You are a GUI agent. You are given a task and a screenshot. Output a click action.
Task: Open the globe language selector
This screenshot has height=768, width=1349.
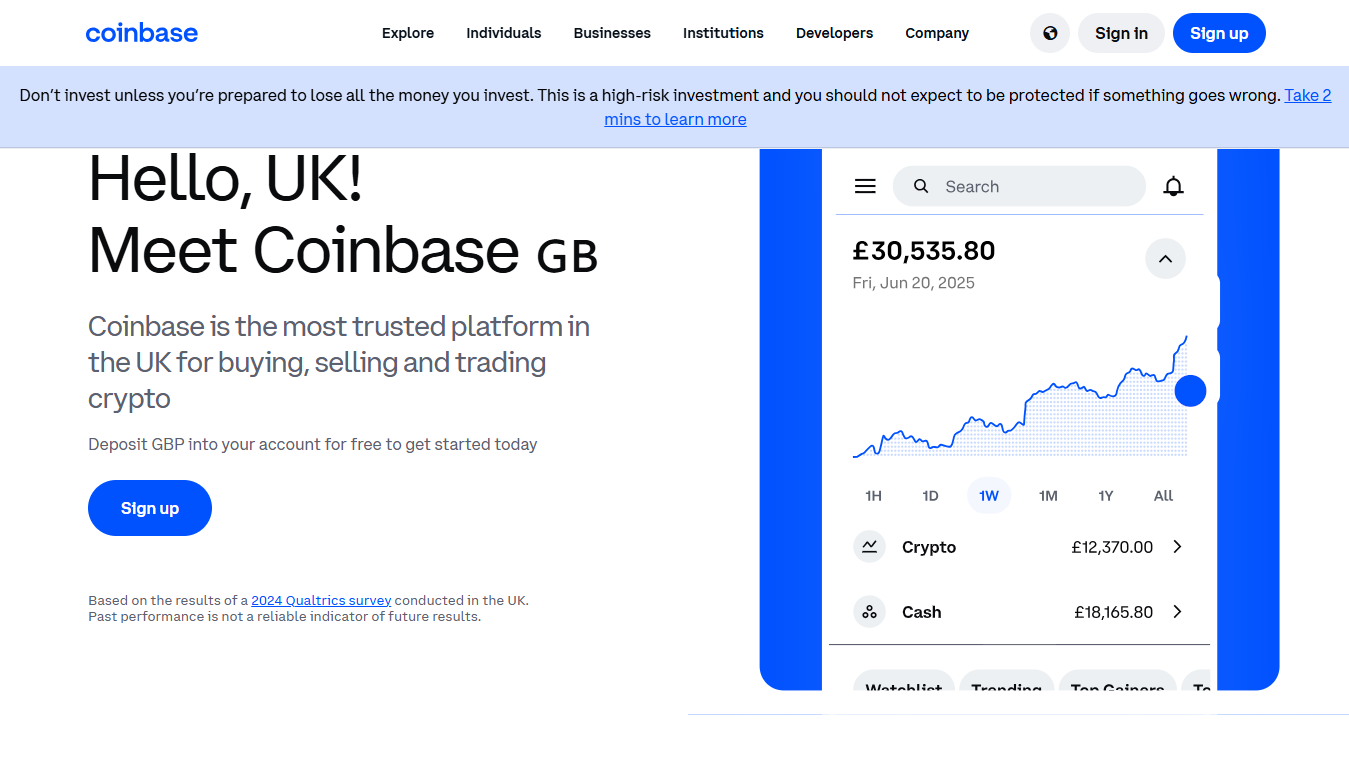[x=1050, y=33]
